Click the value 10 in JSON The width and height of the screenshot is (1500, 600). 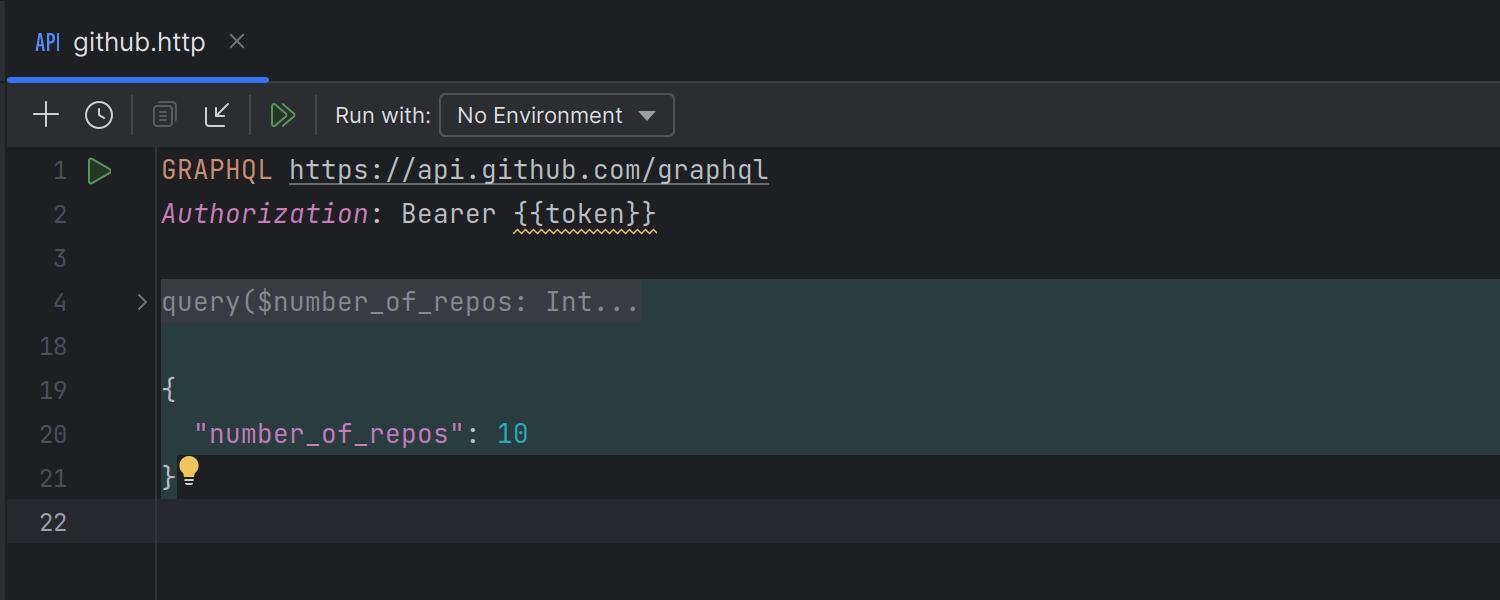[512, 434]
